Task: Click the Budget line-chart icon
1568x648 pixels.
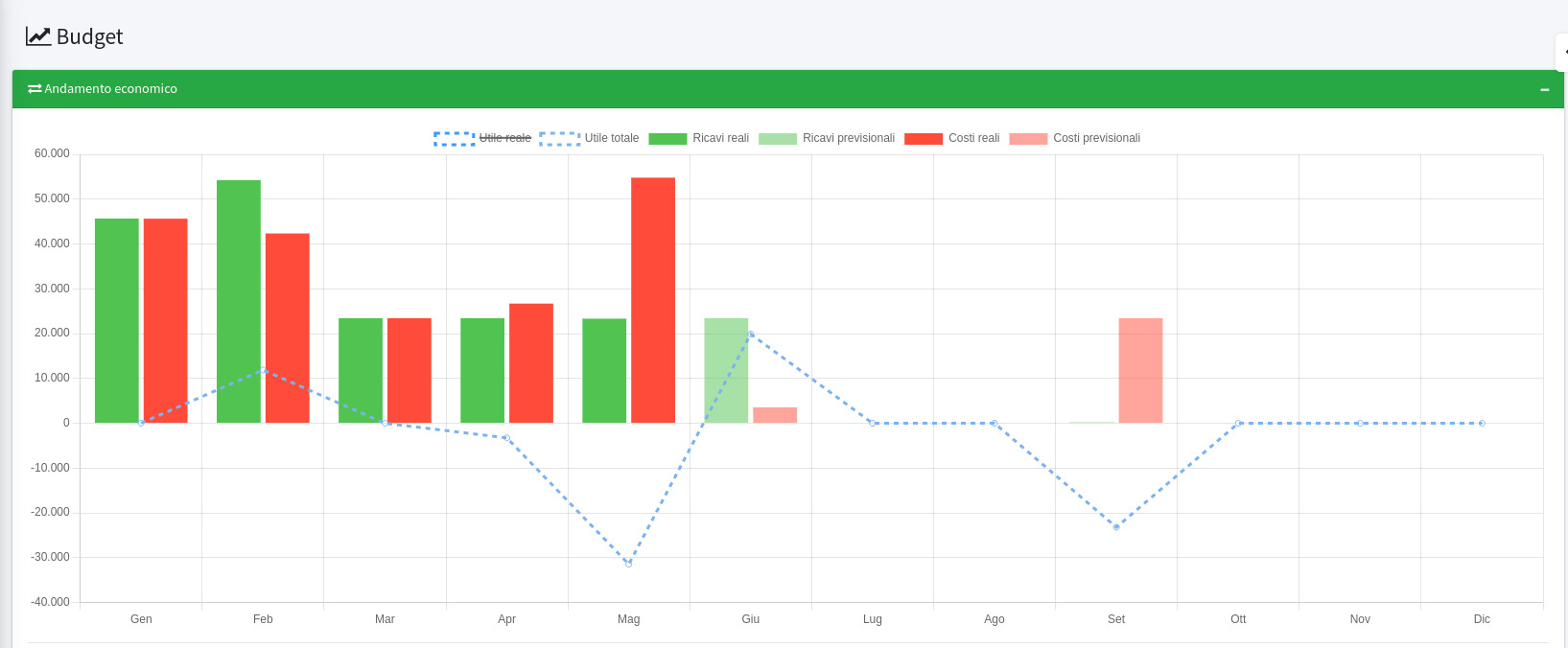Action: click(37, 36)
